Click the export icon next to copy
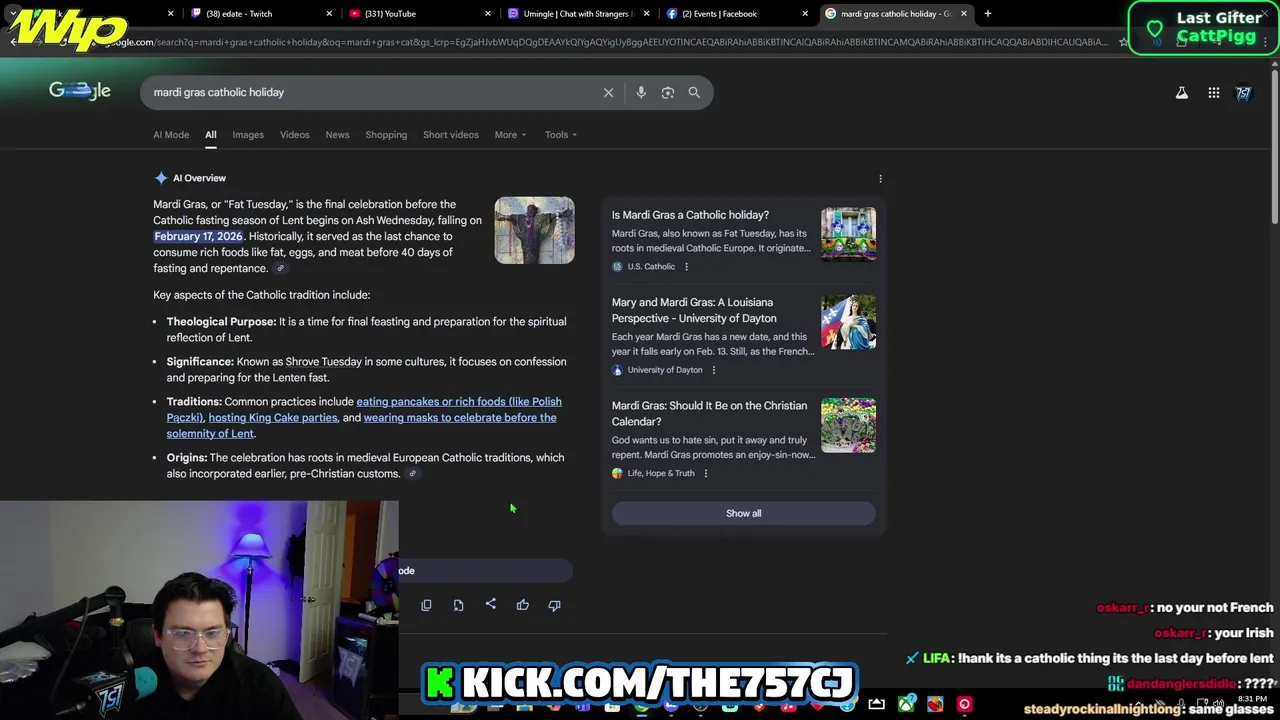The image size is (1280, 720). pyautogui.click(x=458, y=605)
